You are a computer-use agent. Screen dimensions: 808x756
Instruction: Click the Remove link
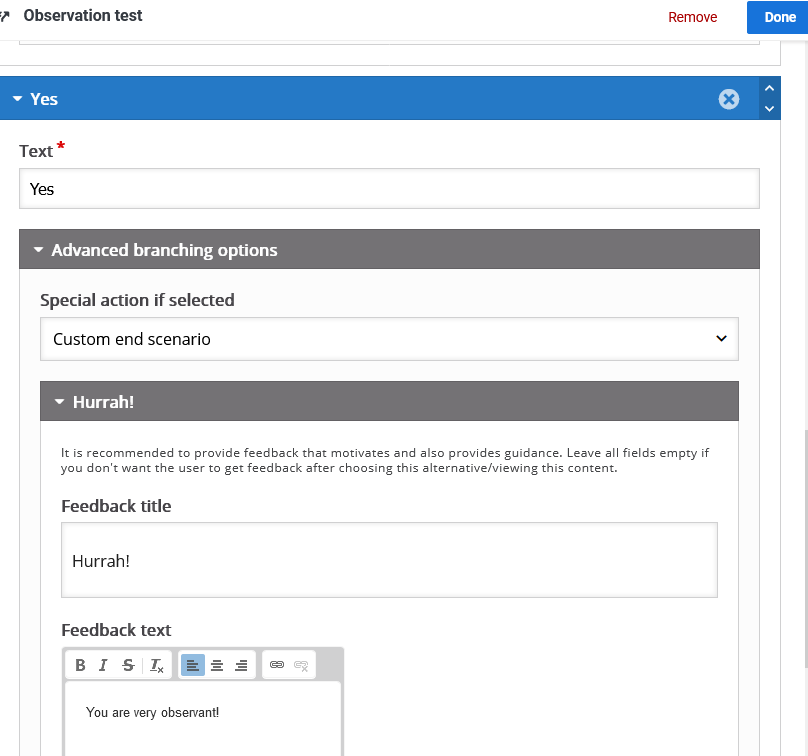coord(692,17)
